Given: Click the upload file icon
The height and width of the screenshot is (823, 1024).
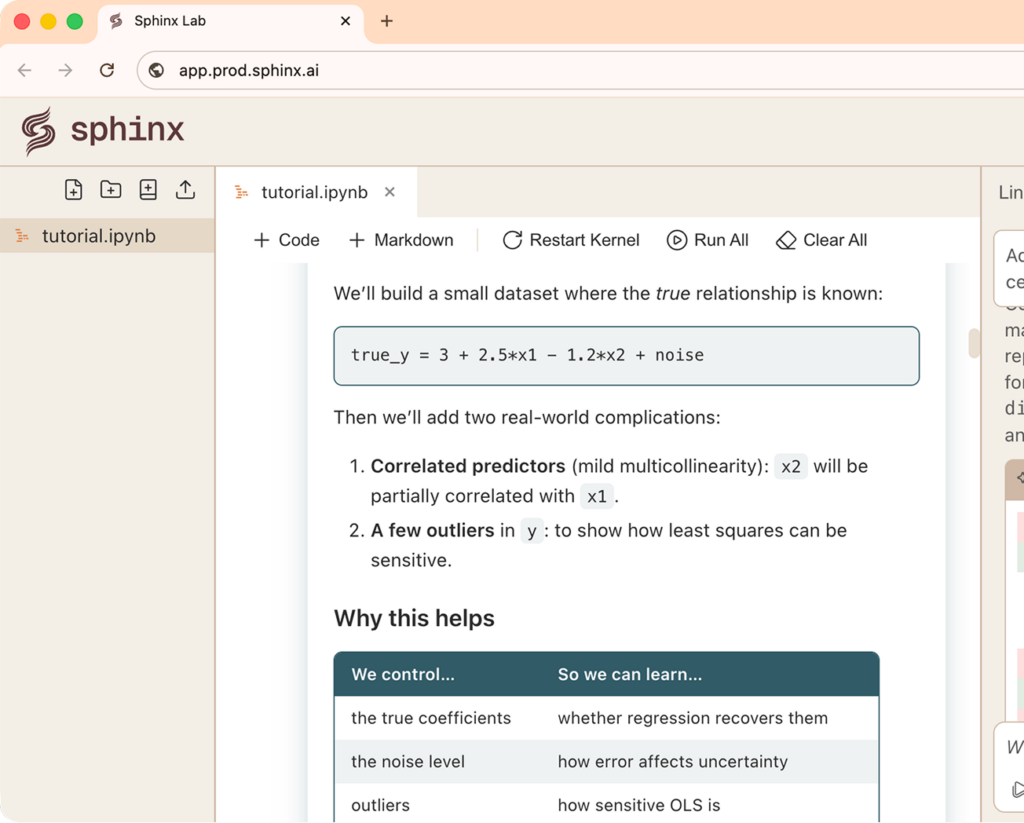Looking at the screenshot, I should click(185, 190).
